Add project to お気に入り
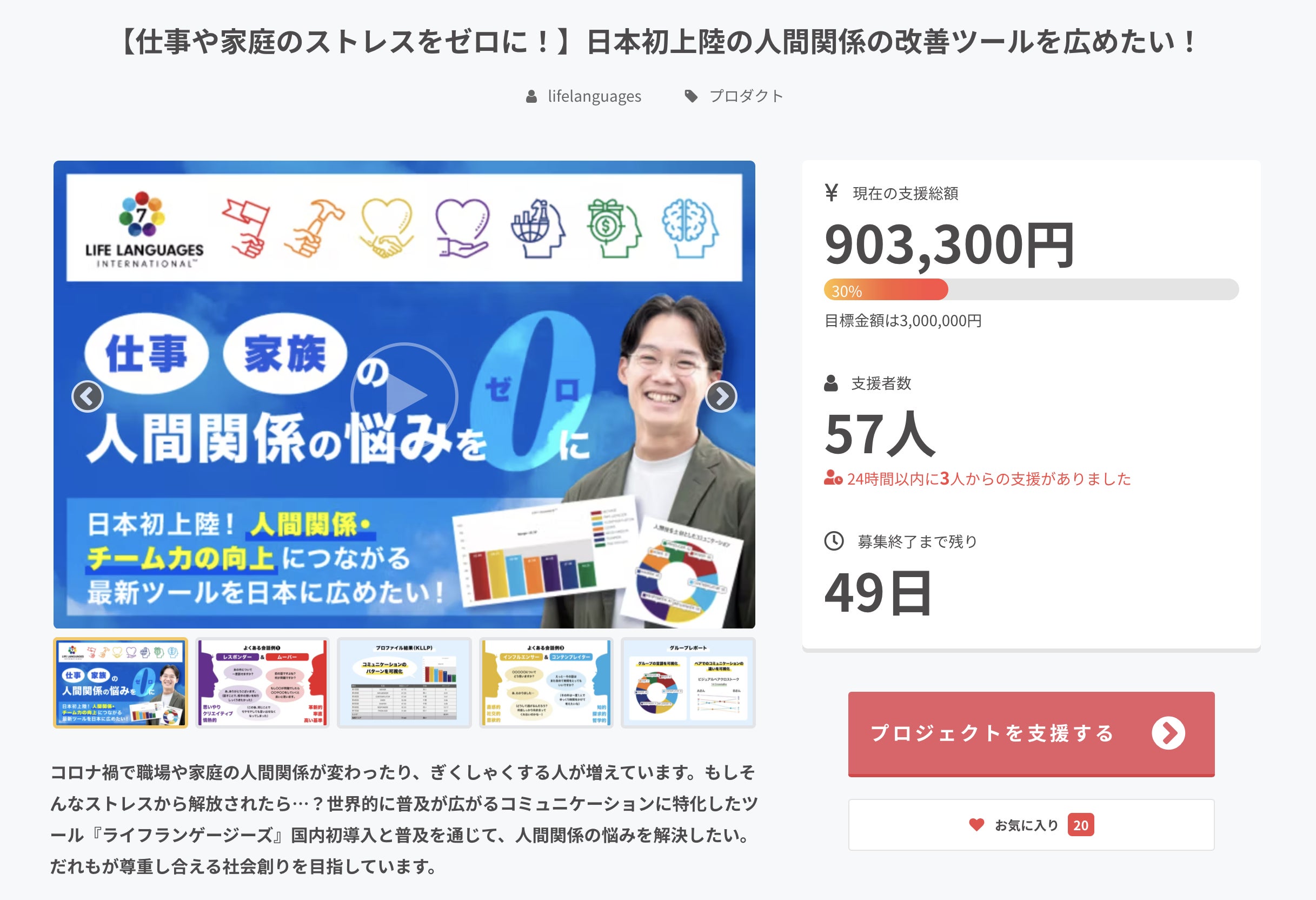 pyautogui.click(x=1031, y=825)
